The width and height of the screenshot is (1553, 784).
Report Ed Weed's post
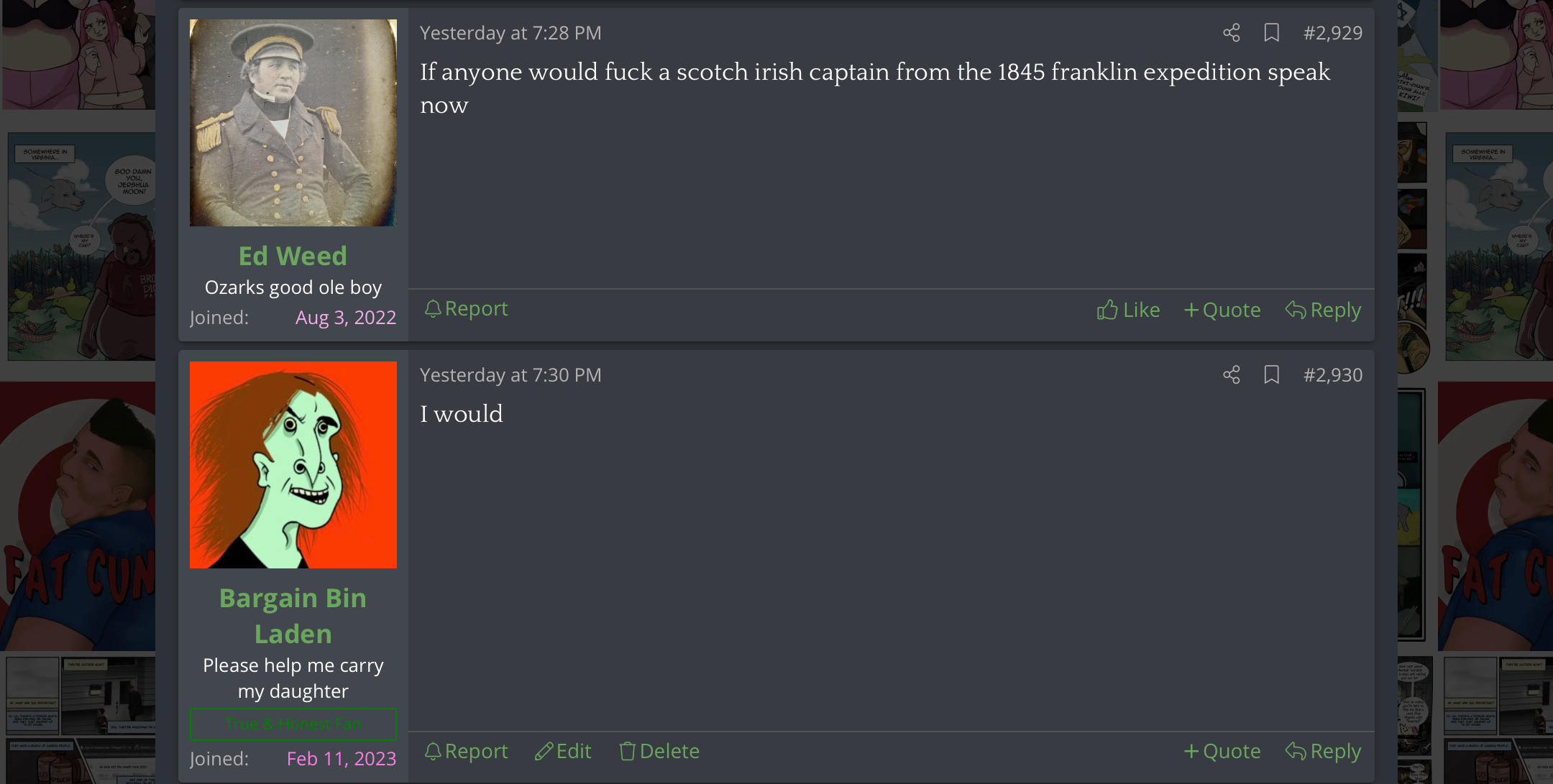[466, 308]
